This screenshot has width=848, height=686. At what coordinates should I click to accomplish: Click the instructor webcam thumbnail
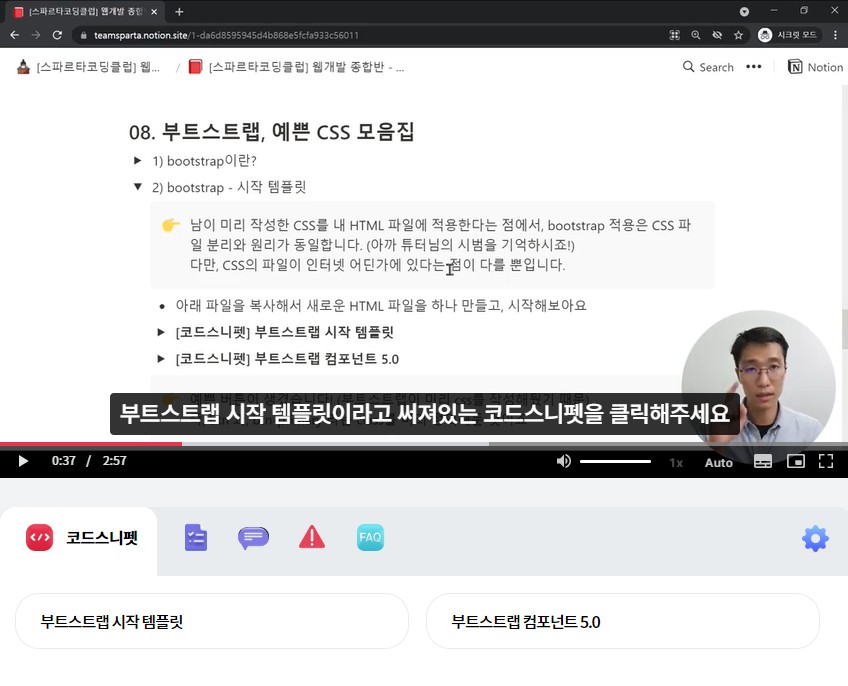click(758, 386)
